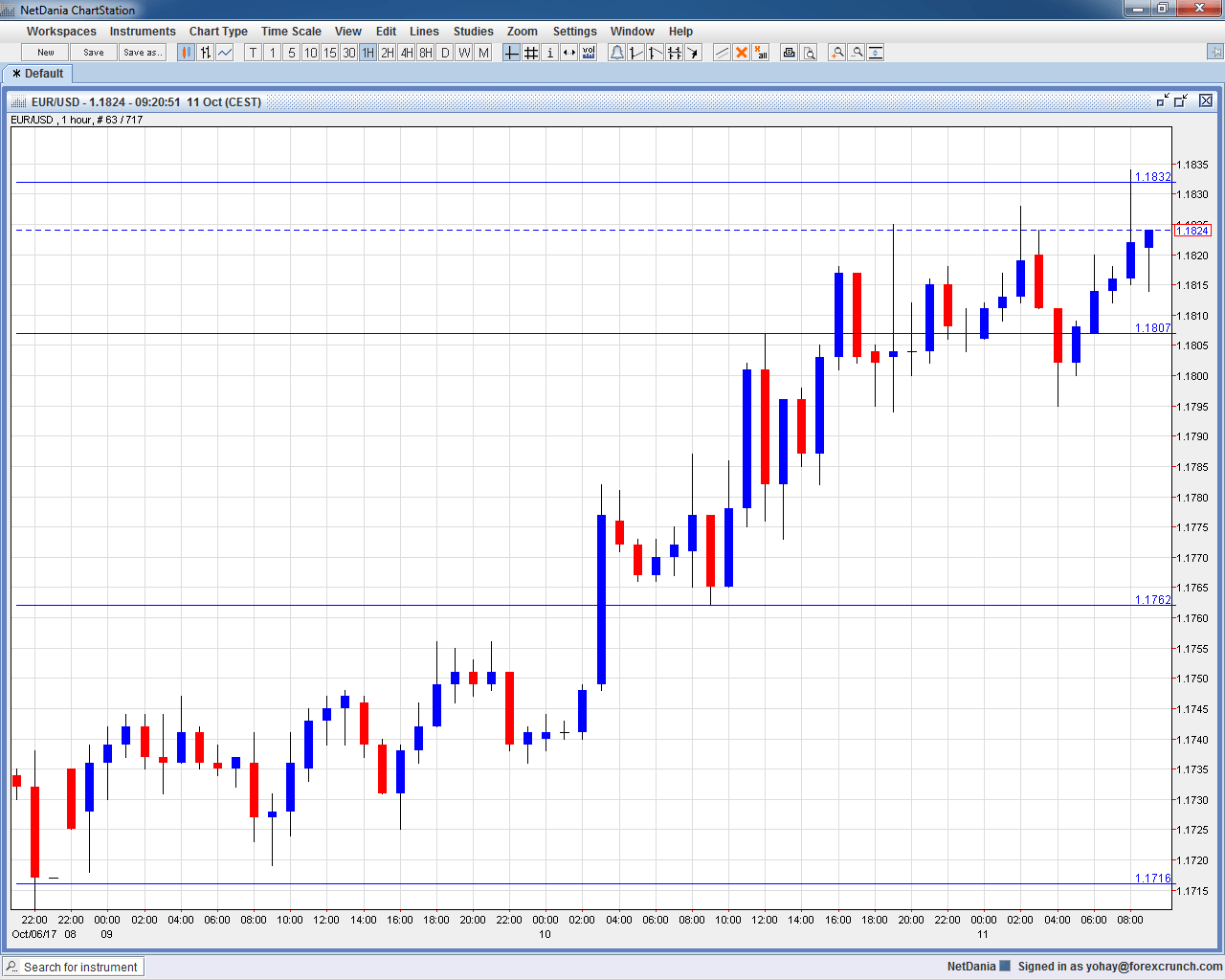The image size is (1225, 980).
Task: Open the Studies menu
Action: coord(473,32)
